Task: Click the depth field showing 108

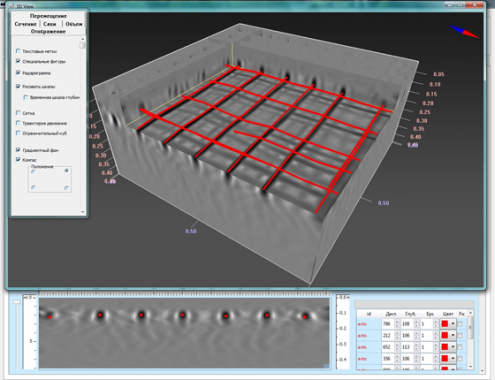Action: [x=407, y=324]
